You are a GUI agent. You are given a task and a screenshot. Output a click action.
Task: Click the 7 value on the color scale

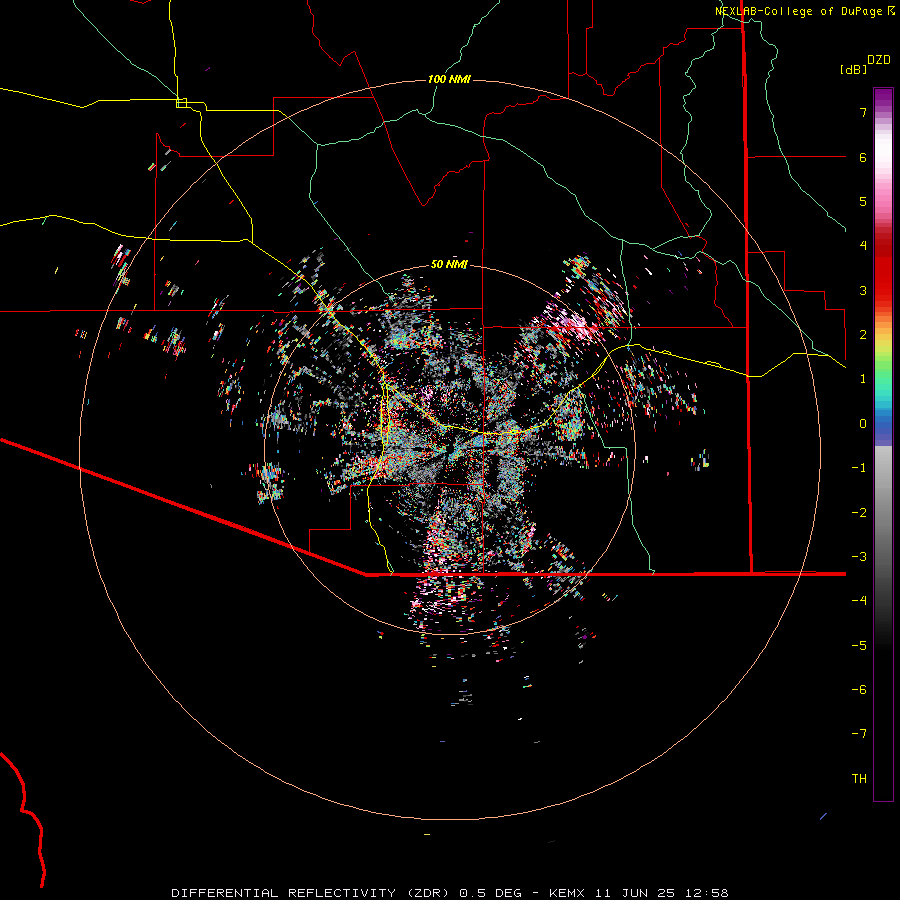click(863, 112)
